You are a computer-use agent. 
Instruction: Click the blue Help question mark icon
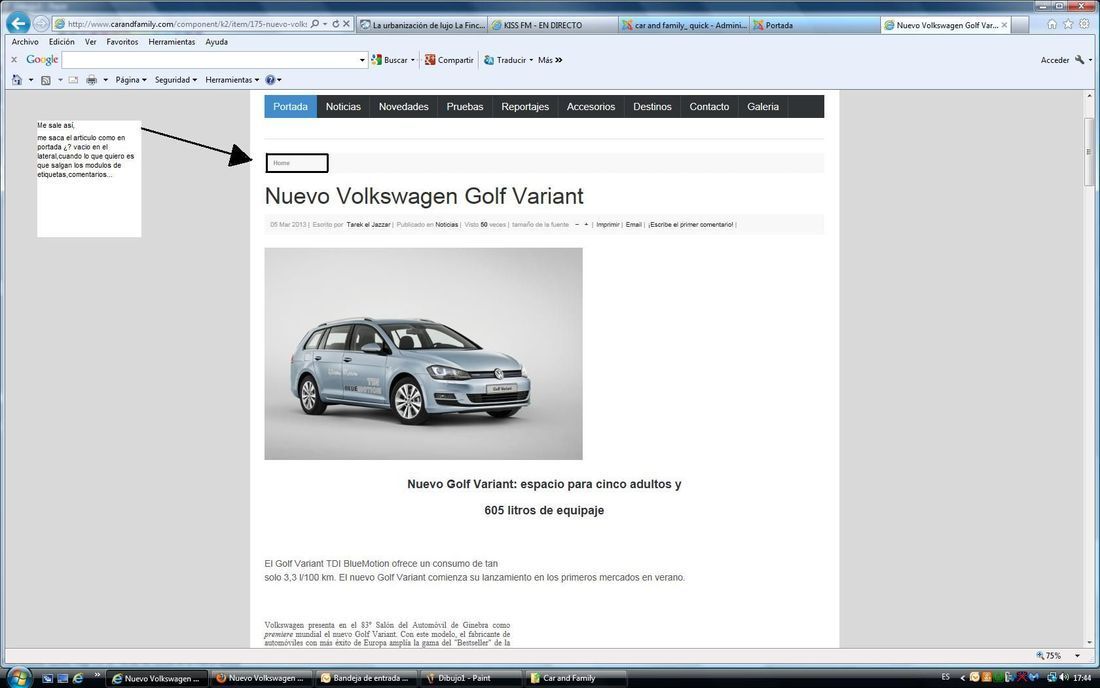tap(270, 80)
